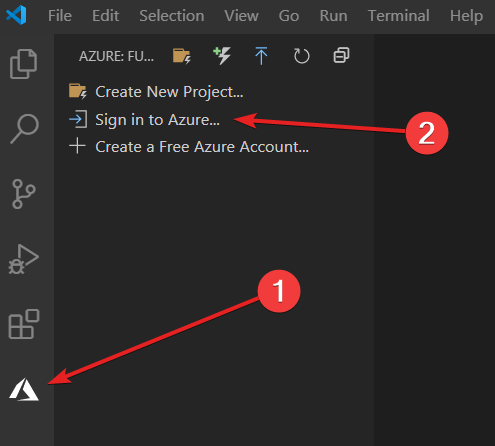Open the Edit menu

click(x=105, y=16)
